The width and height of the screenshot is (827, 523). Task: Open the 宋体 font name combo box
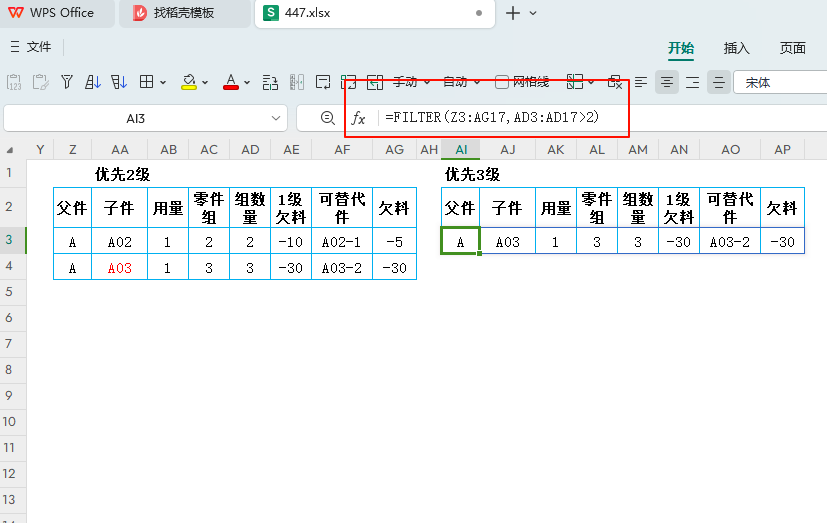click(780, 82)
